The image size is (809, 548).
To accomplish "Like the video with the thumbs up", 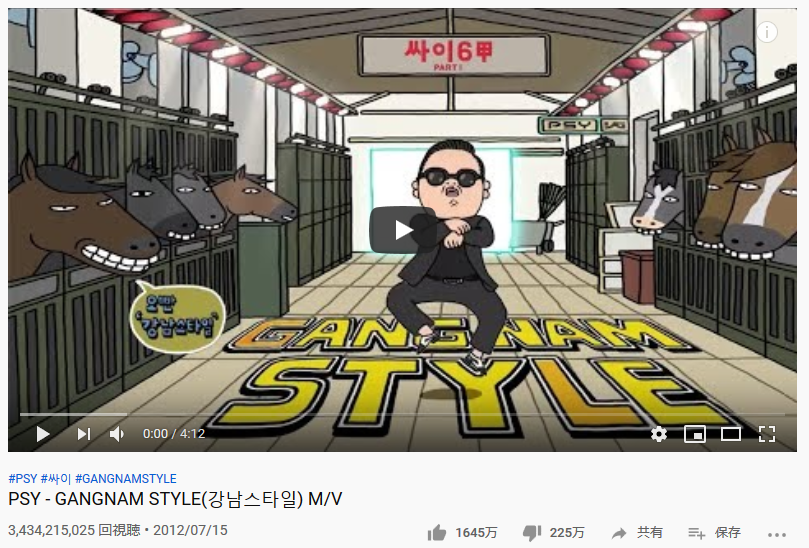I will click(437, 533).
